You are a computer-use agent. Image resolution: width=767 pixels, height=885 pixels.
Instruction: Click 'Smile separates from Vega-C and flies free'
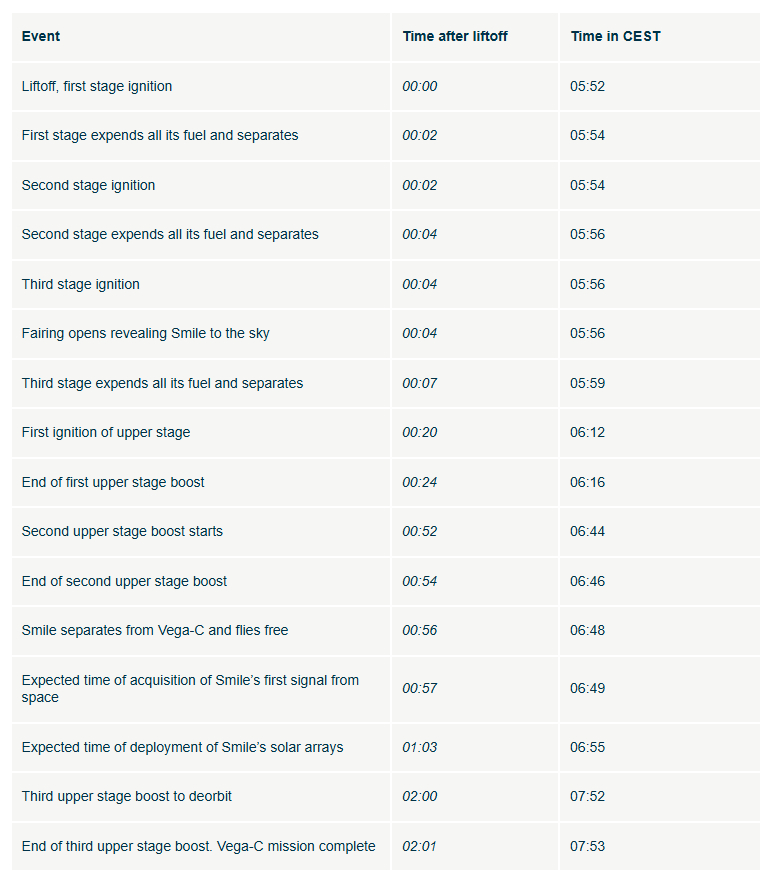155,630
